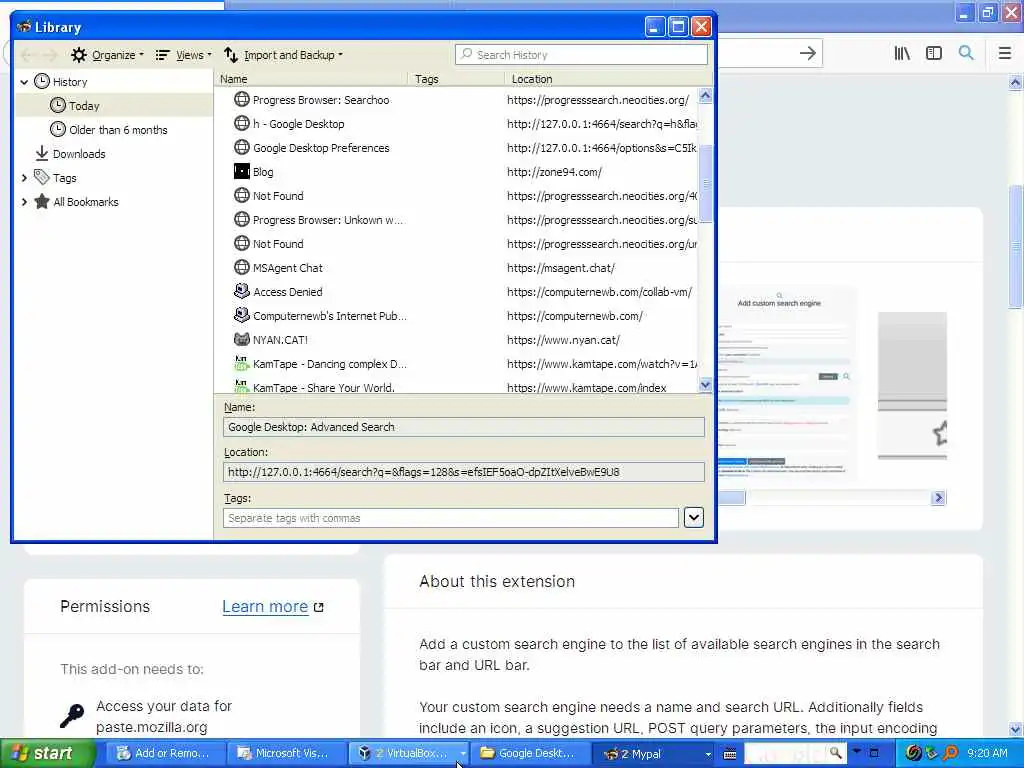Click the Name field in details pane
The width and height of the screenshot is (1024, 768).
(x=464, y=427)
